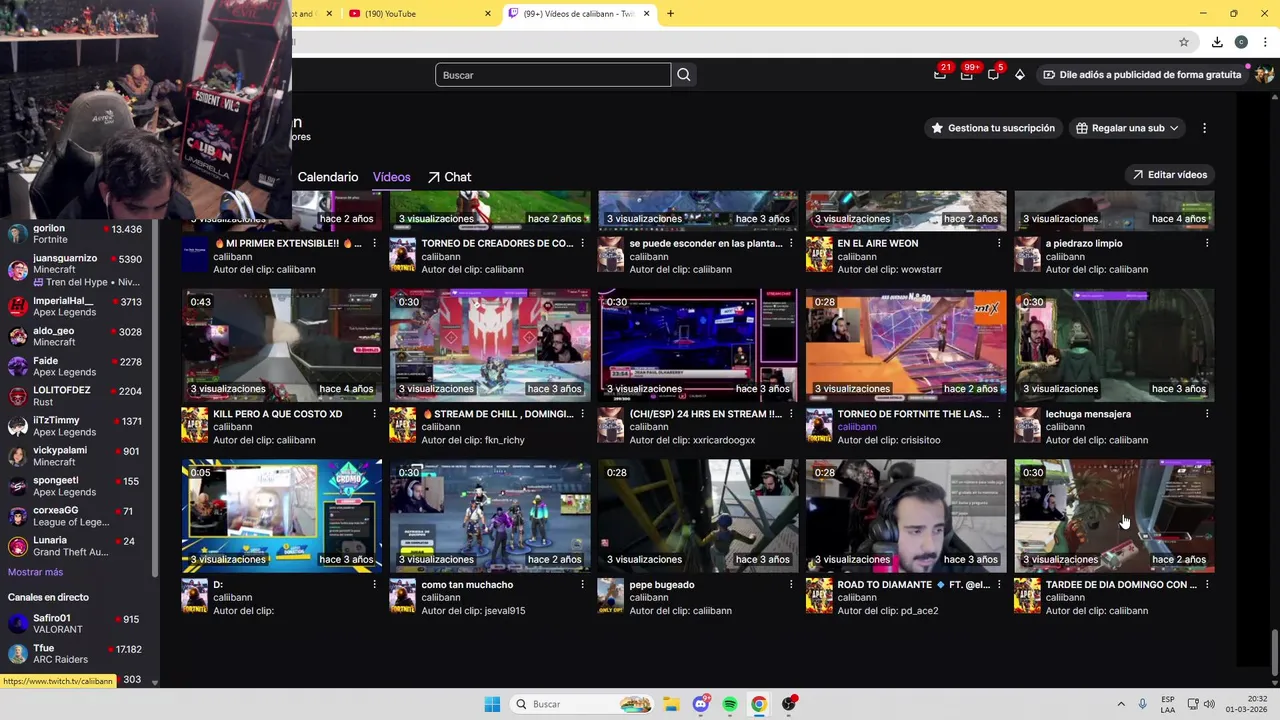Click the search magnifier button
Screen dimensions: 1280x720
(684, 75)
